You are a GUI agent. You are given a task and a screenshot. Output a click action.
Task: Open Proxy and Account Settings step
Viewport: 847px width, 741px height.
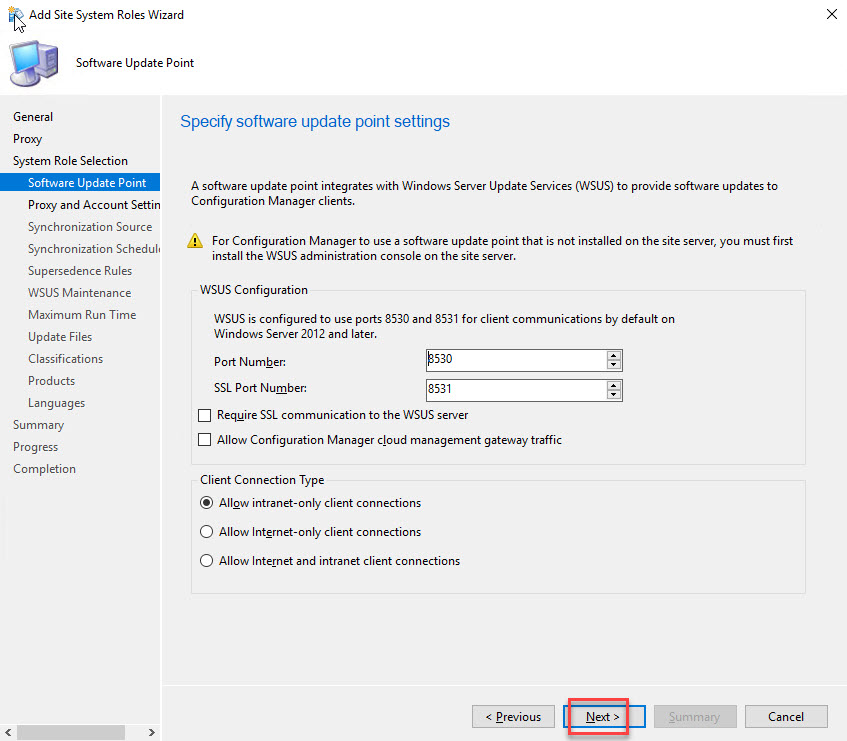click(94, 205)
